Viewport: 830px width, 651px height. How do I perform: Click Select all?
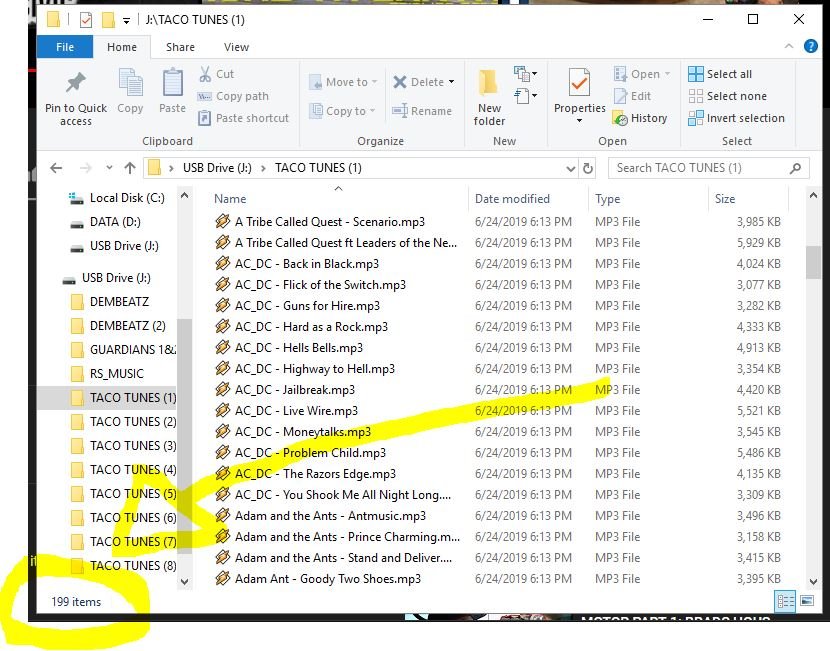[x=720, y=74]
